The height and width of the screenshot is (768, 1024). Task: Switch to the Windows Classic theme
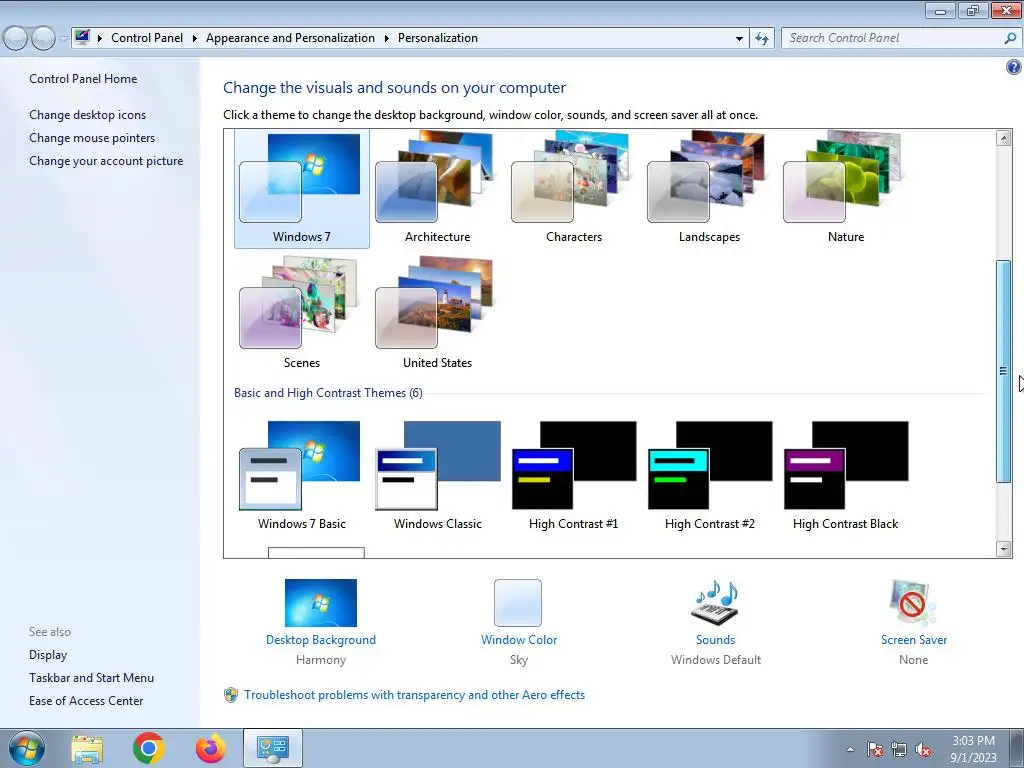click(437, 475)
